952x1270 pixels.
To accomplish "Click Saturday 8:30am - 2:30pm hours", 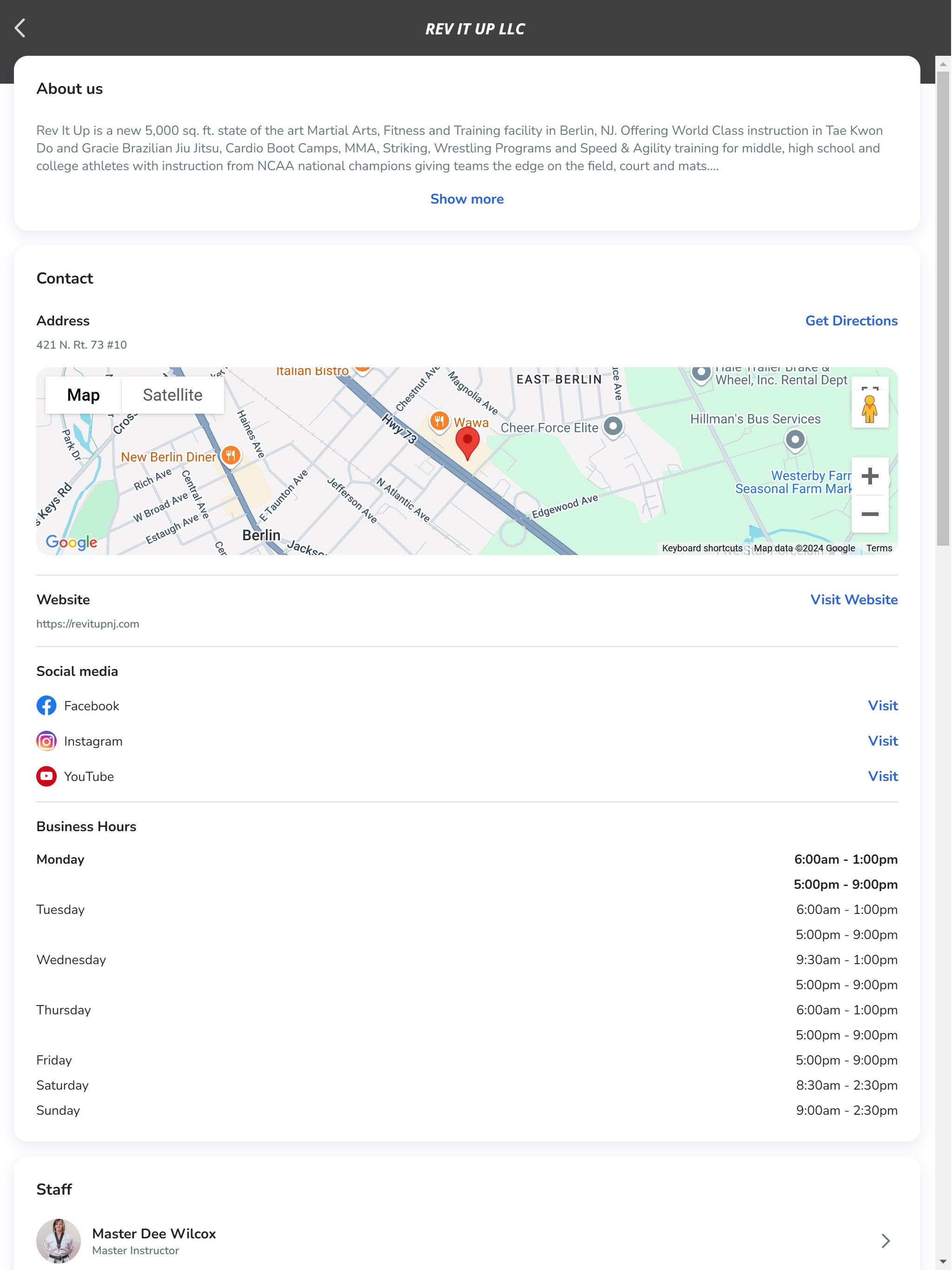I will pos(846,1085).
